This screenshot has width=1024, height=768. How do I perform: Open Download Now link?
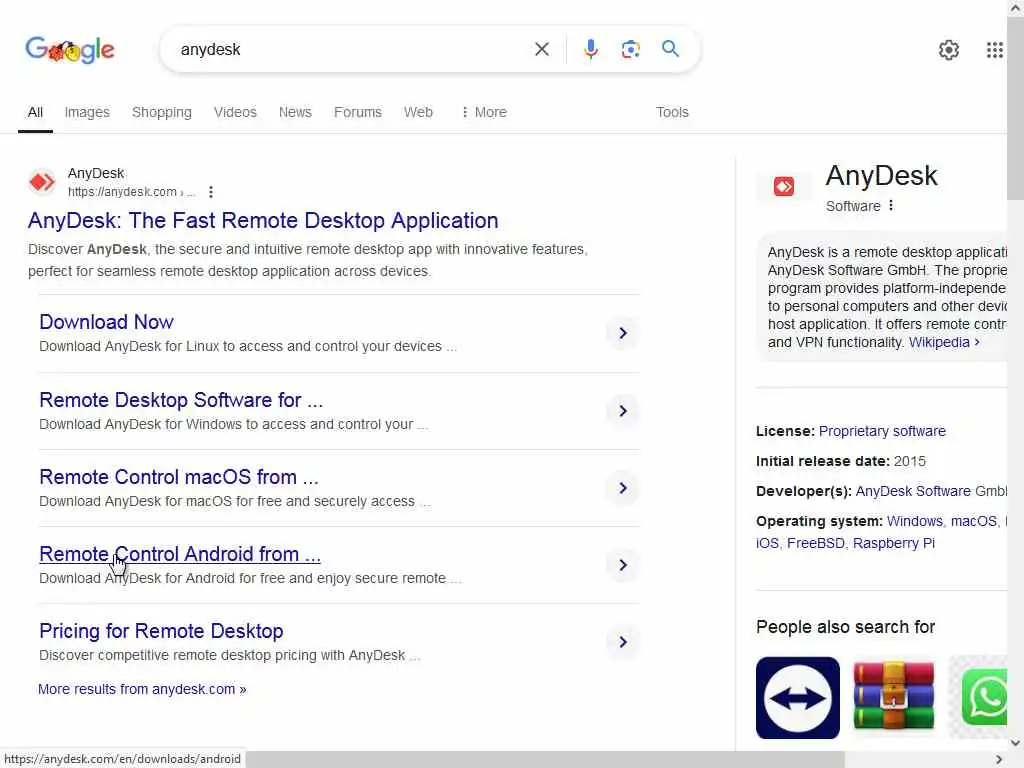pyautogui.click(x=106, y=322)
